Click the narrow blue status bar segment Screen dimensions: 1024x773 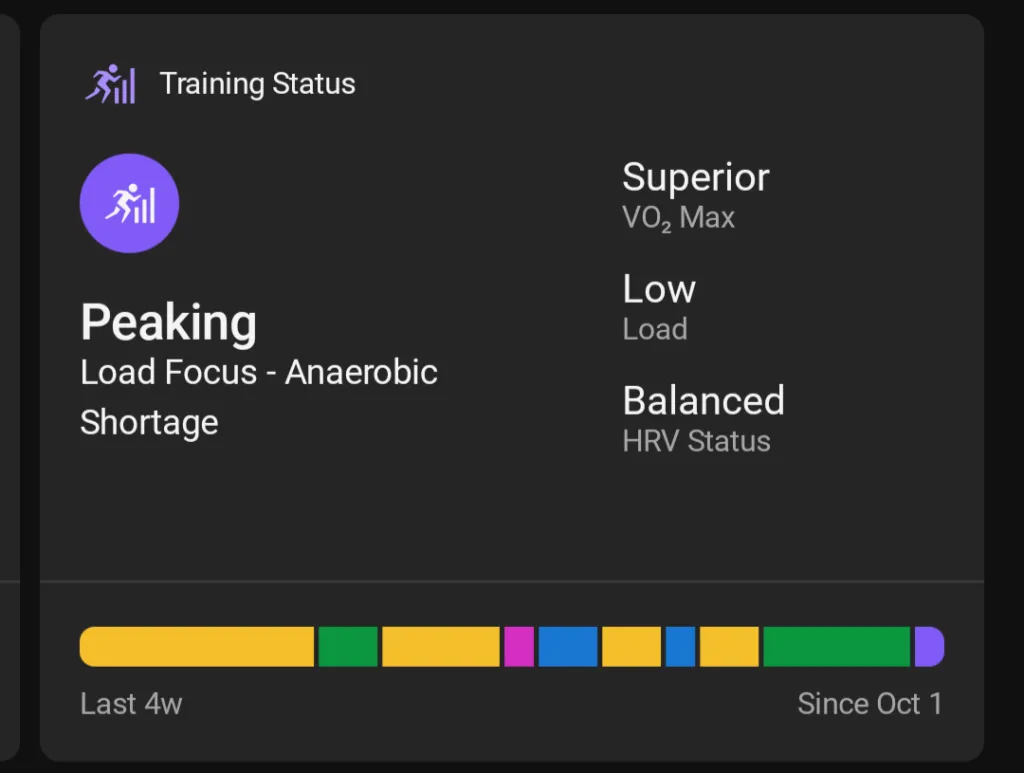tap(680, 647)
